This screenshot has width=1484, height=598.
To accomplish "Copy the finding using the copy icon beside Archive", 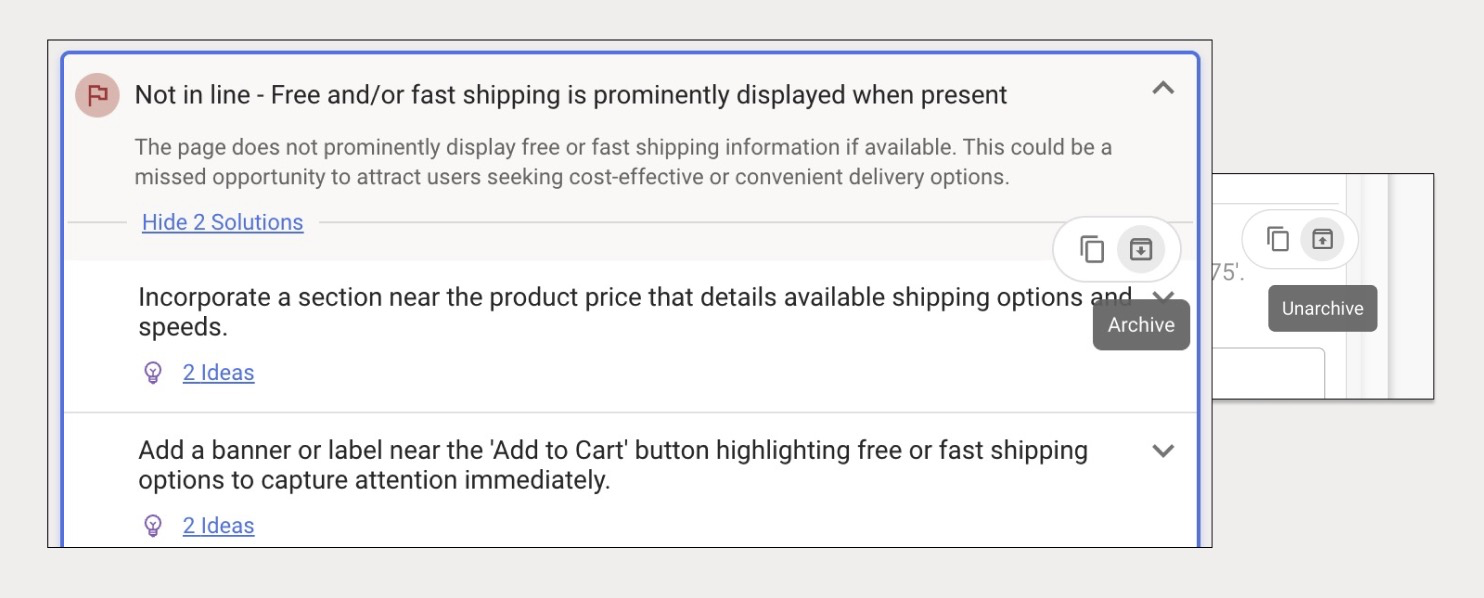I will click(x=1092, y=249).
